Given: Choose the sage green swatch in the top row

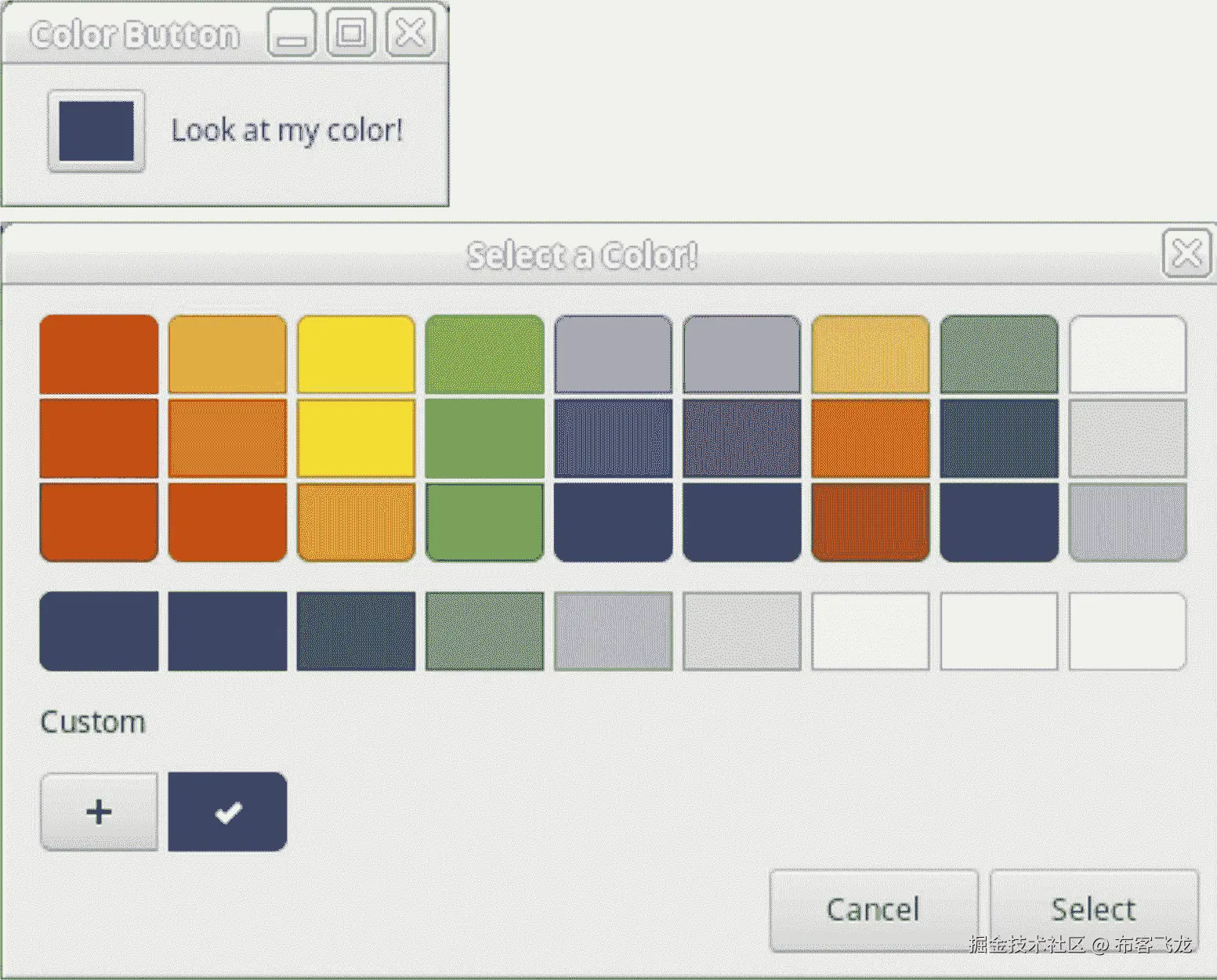Looking at the screenshot, I should [999, 354].
